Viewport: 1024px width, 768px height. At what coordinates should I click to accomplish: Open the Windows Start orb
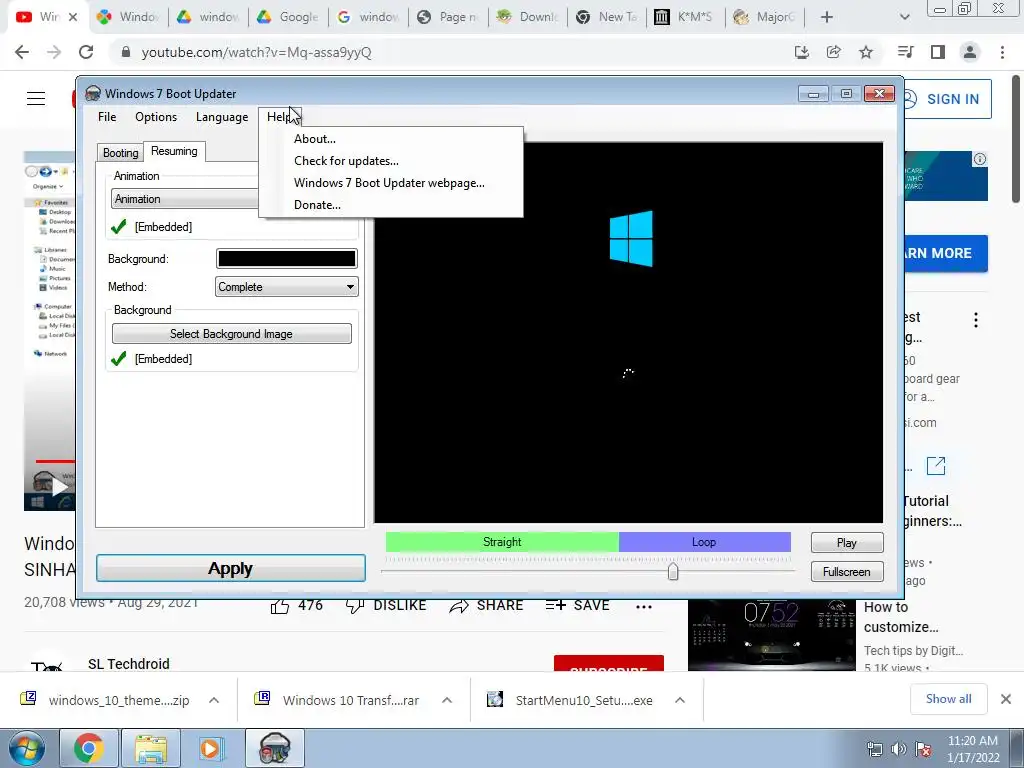click(x=26, y=748)
